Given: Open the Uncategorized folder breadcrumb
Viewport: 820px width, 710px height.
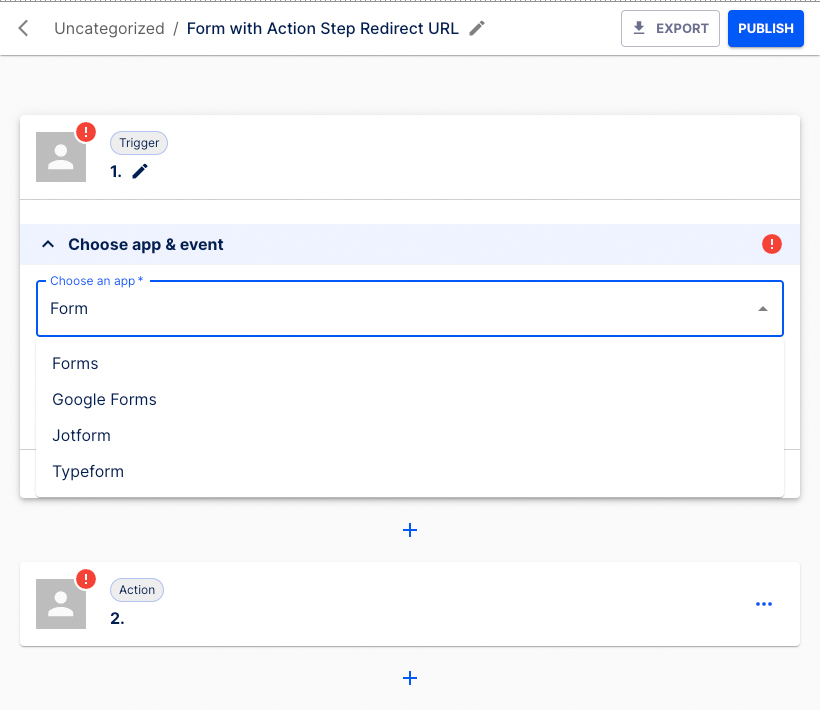Looking at the screenshot, I should 109,28.
